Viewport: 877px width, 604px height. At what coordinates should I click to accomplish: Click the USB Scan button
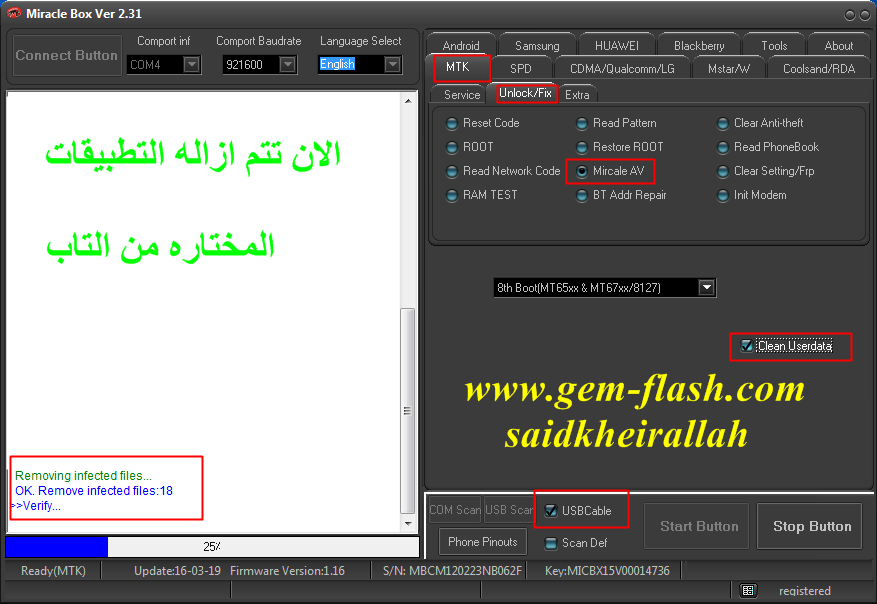[x=509, y=510]
